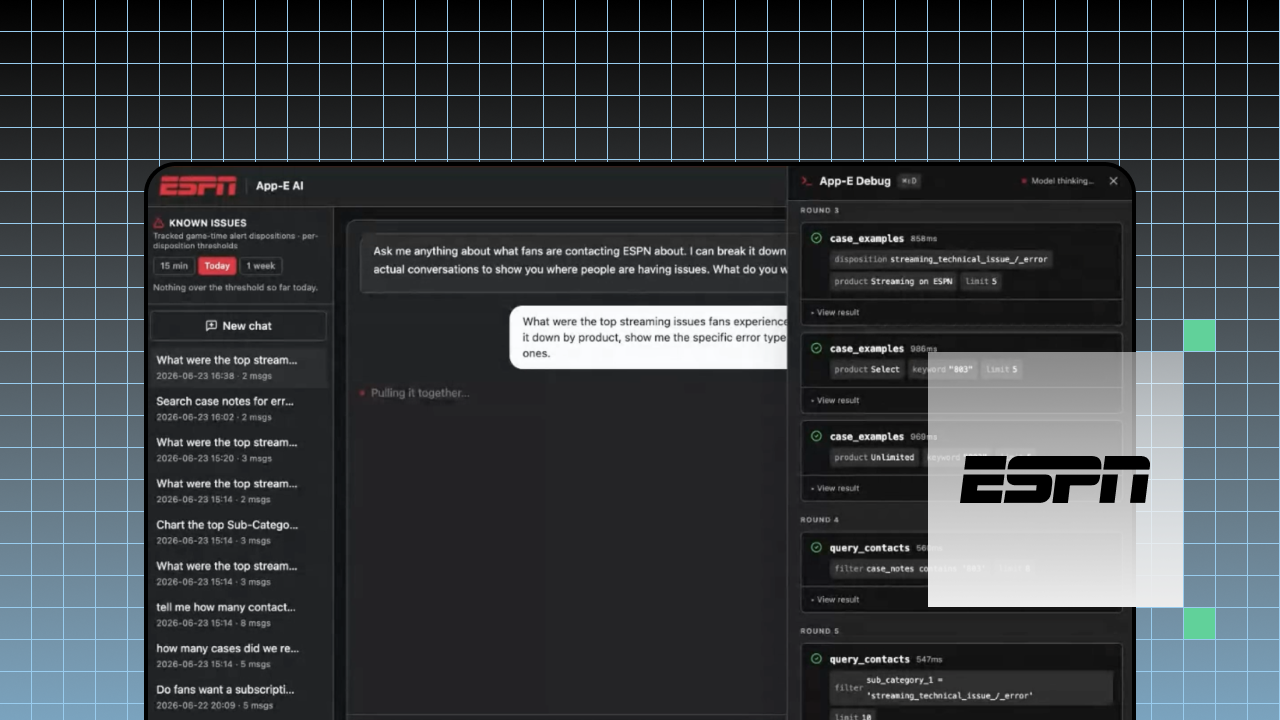Screen dimensions: 1280x720
Task: Expand View result under case_examples 960ms
Action: 835,488
